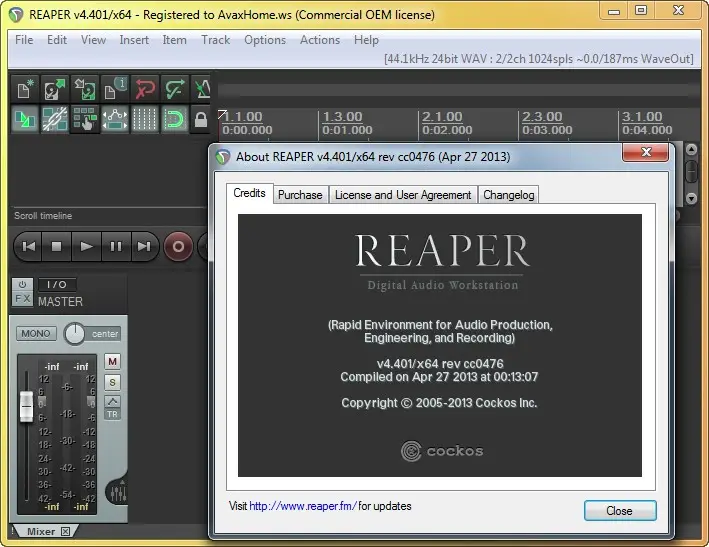
Task: Open the Edit menu
Action: tap(57, 40)
